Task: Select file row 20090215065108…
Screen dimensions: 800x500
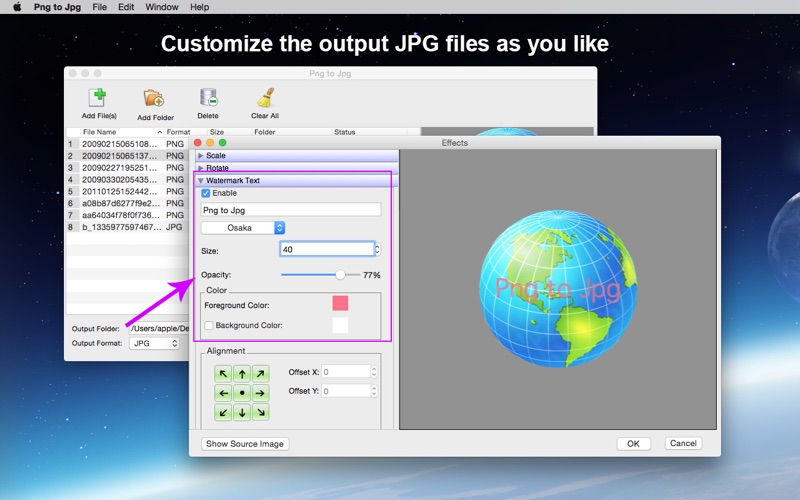Action: (x=128, y=144)
